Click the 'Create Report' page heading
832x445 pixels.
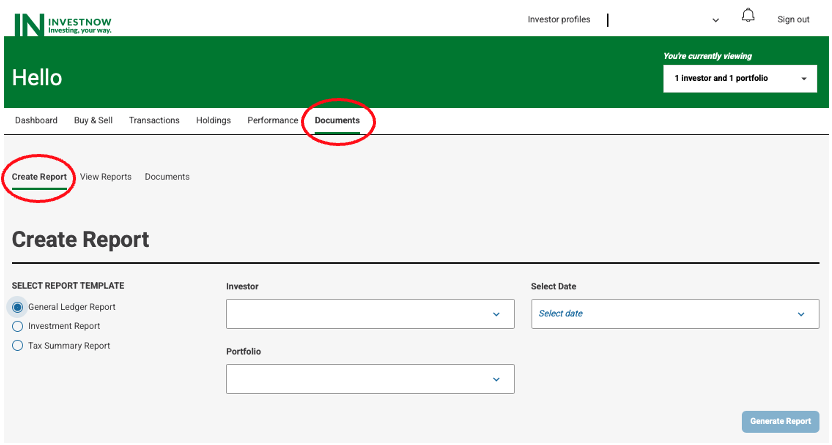coord(81,240)
